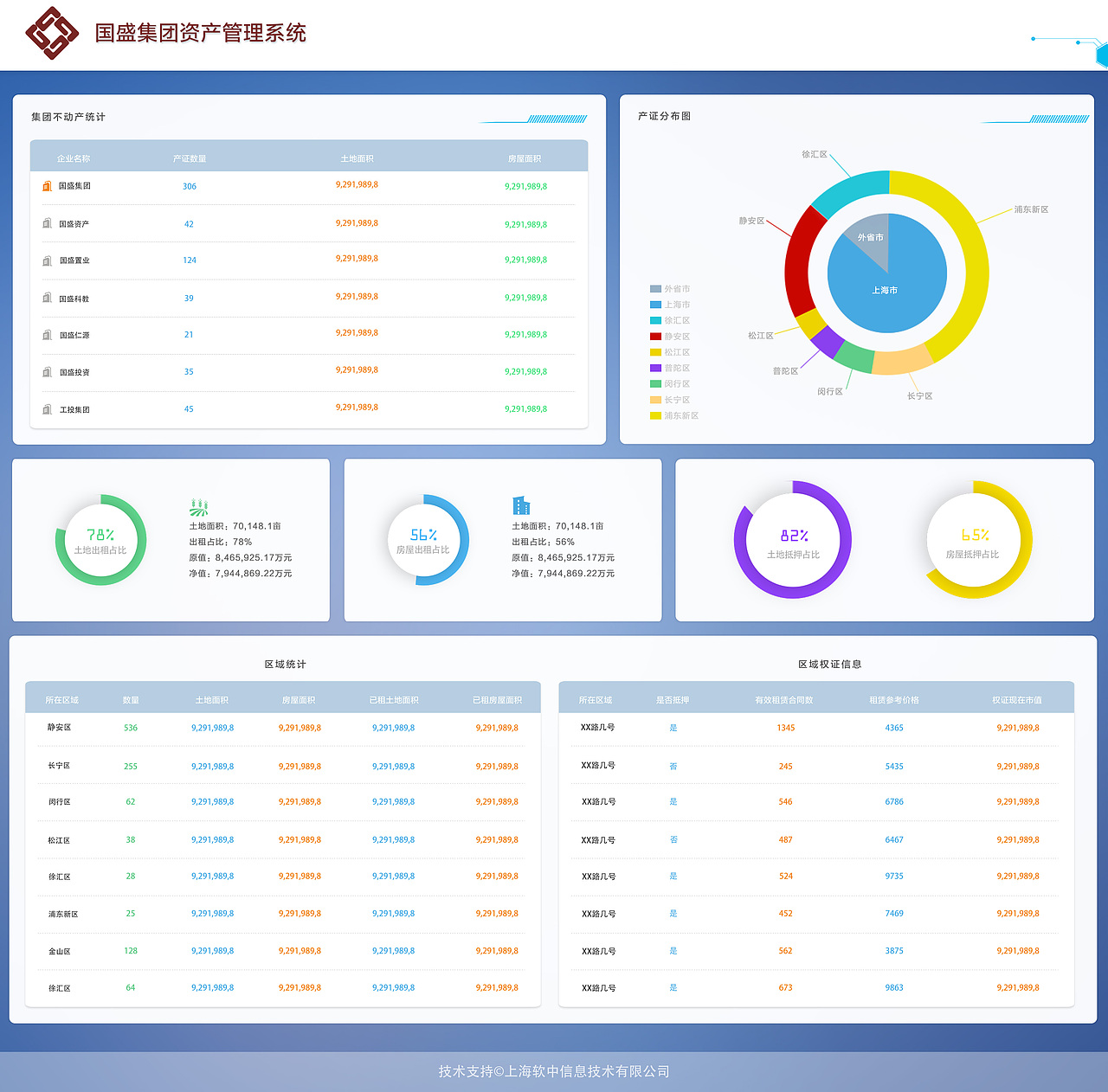The image size is (1108, 1092).
Task: Click the footer 技术支持 上海软中信息技术有限公司 text
Action: (x=554, y=1071)
